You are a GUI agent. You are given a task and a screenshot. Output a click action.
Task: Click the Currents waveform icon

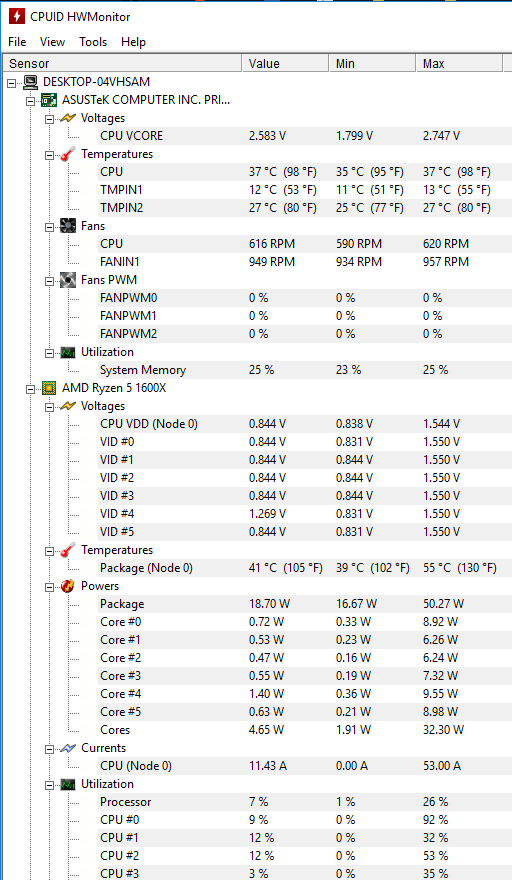(x=68, y=748)
